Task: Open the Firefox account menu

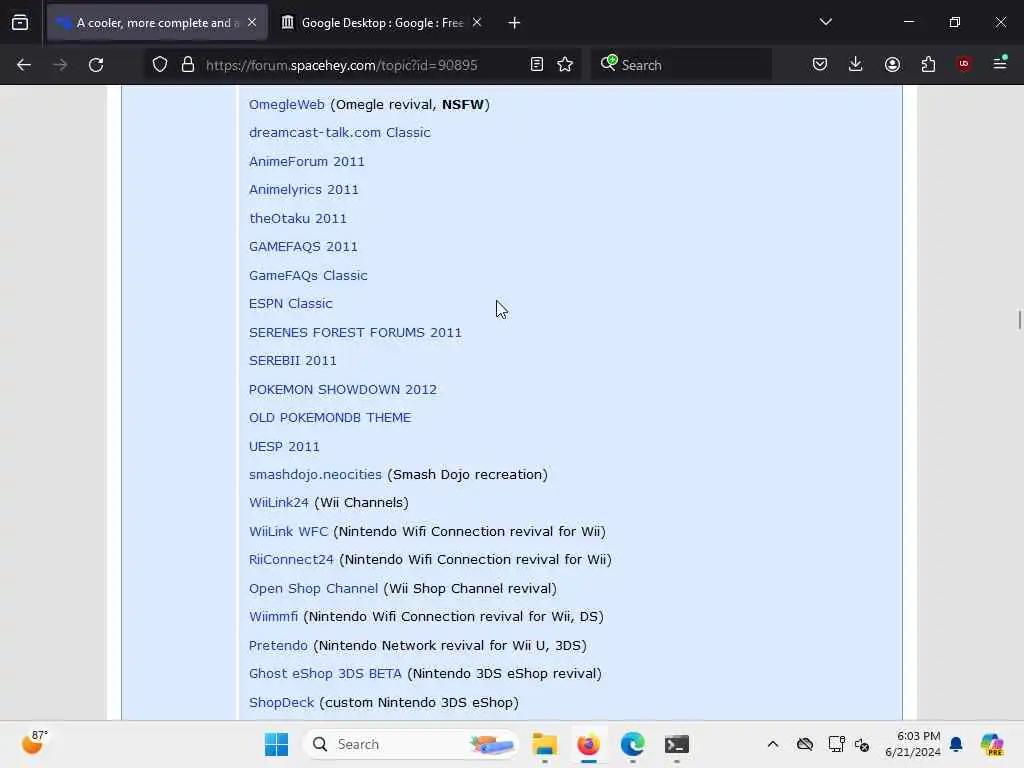Action: point(892,65)
